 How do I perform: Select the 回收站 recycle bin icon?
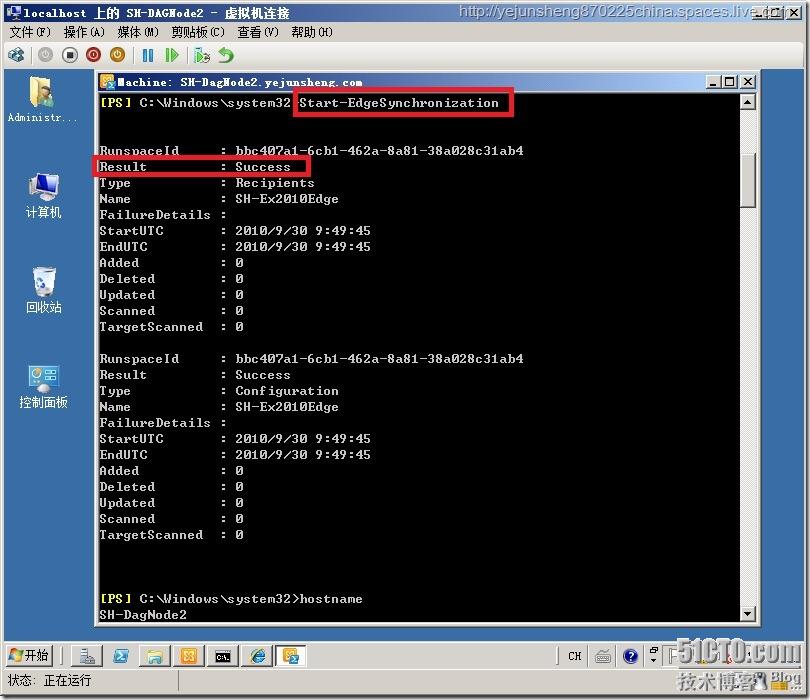(x=43, y=290)
